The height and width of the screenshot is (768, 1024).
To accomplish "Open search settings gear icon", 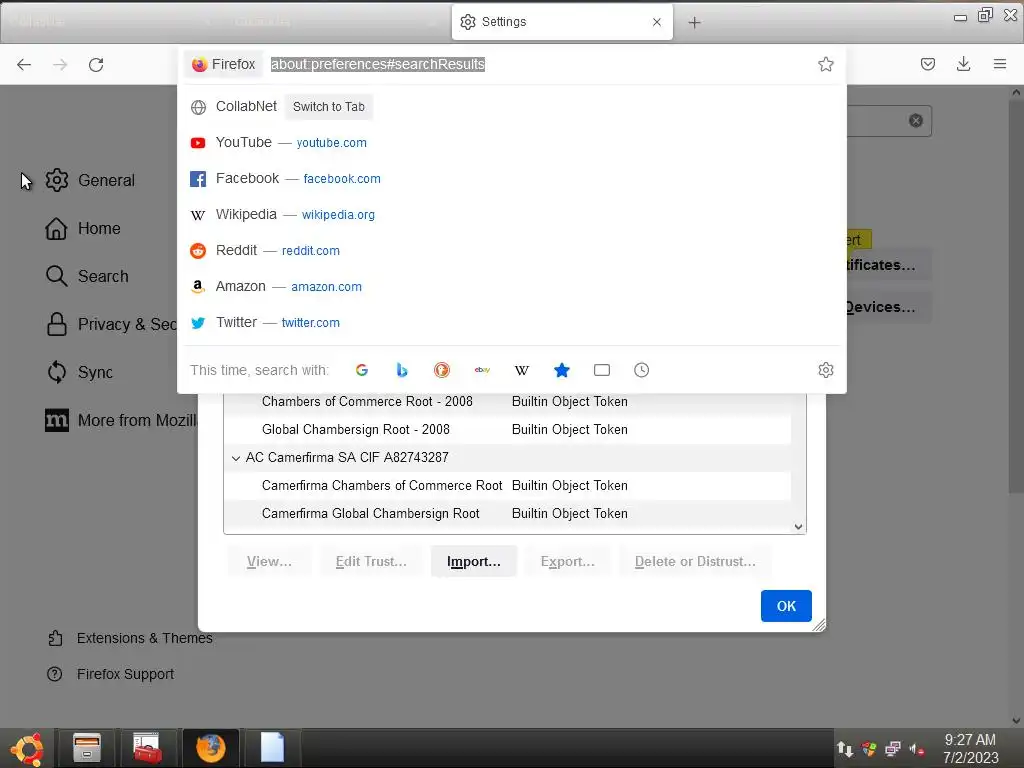I will coord(825,370).
